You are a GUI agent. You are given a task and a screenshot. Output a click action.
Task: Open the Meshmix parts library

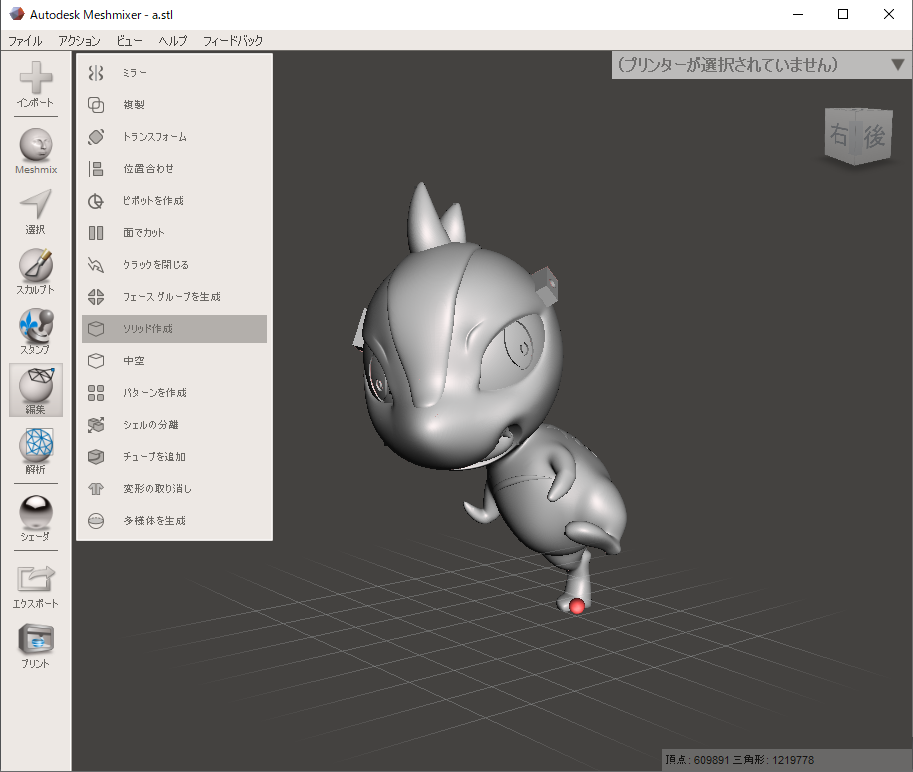(x=36, y=151)
